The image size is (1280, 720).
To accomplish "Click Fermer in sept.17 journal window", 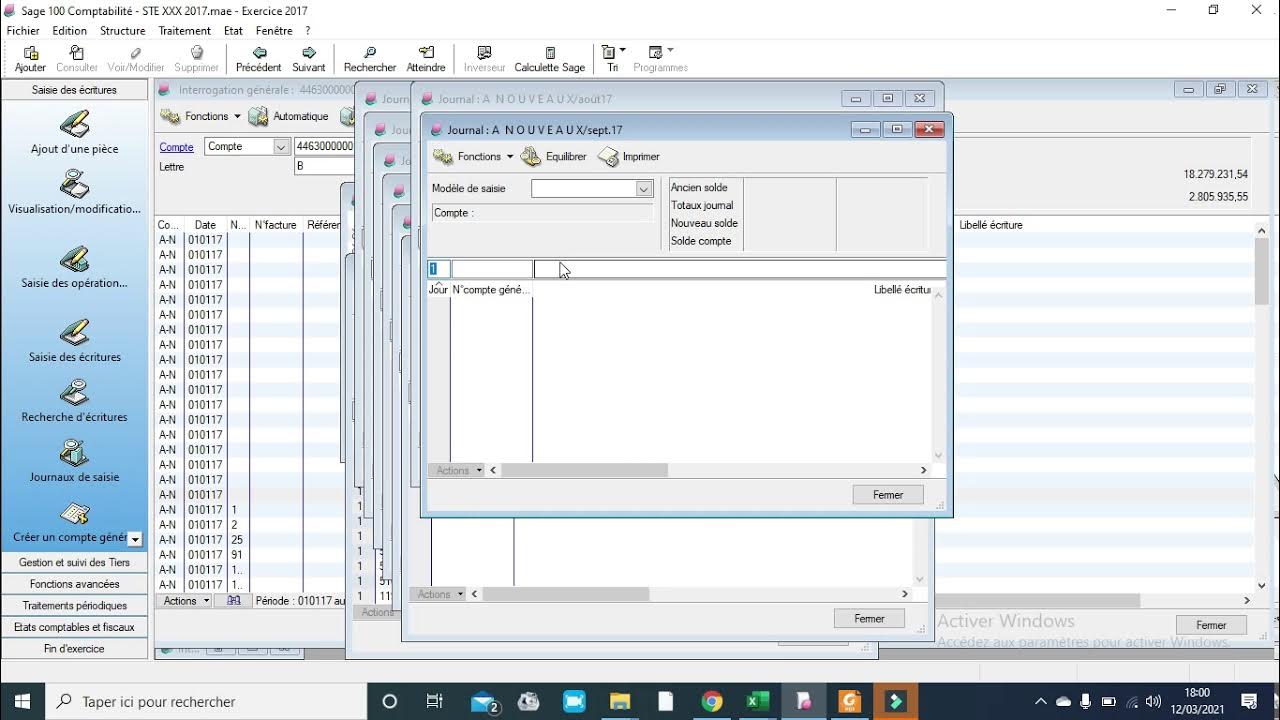I will (888, 495).
